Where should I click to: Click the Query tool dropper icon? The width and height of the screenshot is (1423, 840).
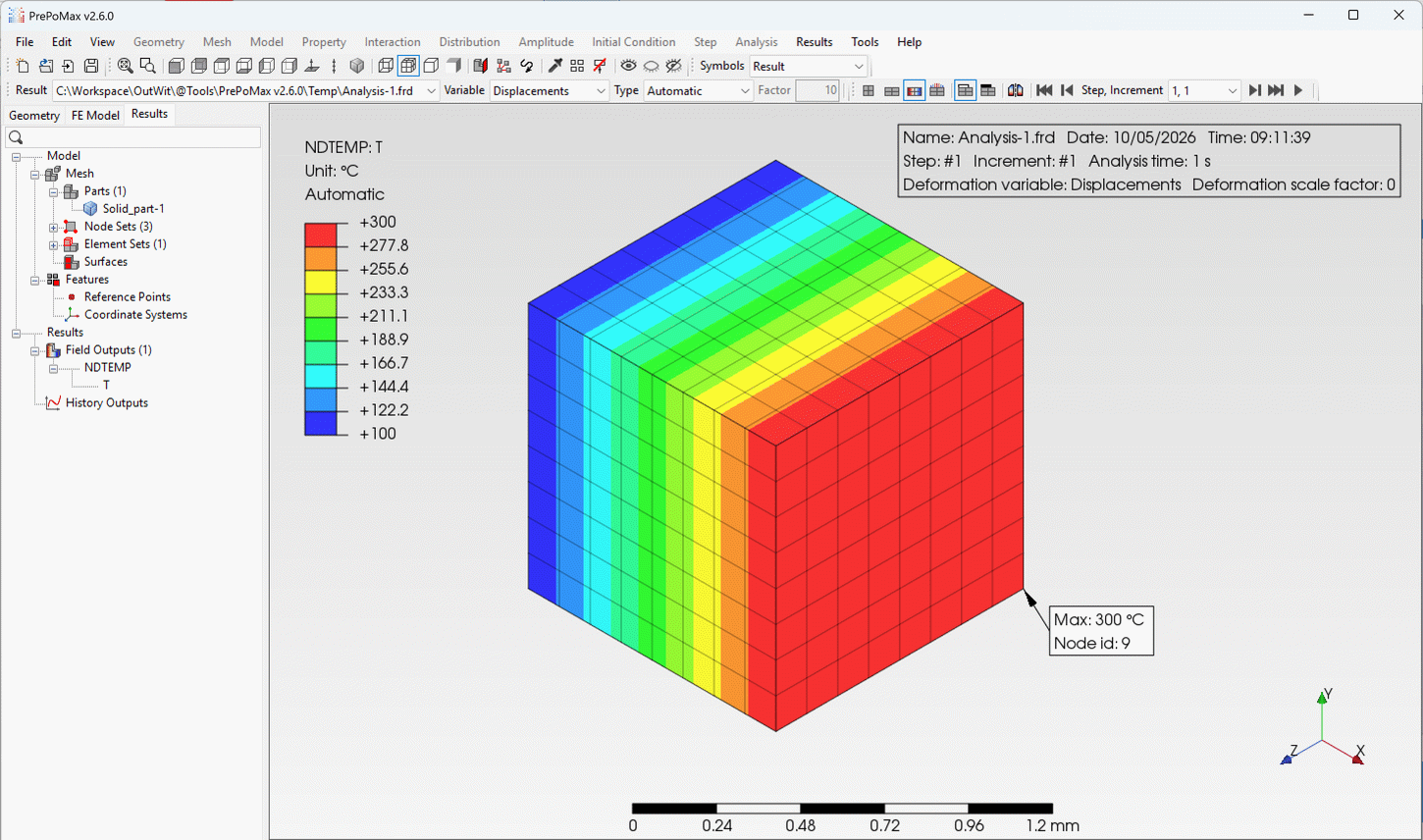(x=554, y=66)
